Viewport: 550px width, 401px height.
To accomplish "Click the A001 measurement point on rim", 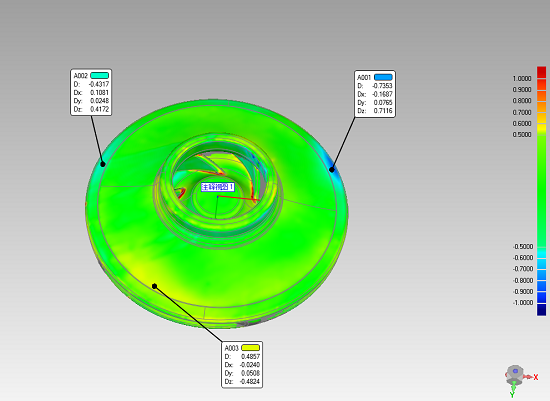I will [331, 170].
